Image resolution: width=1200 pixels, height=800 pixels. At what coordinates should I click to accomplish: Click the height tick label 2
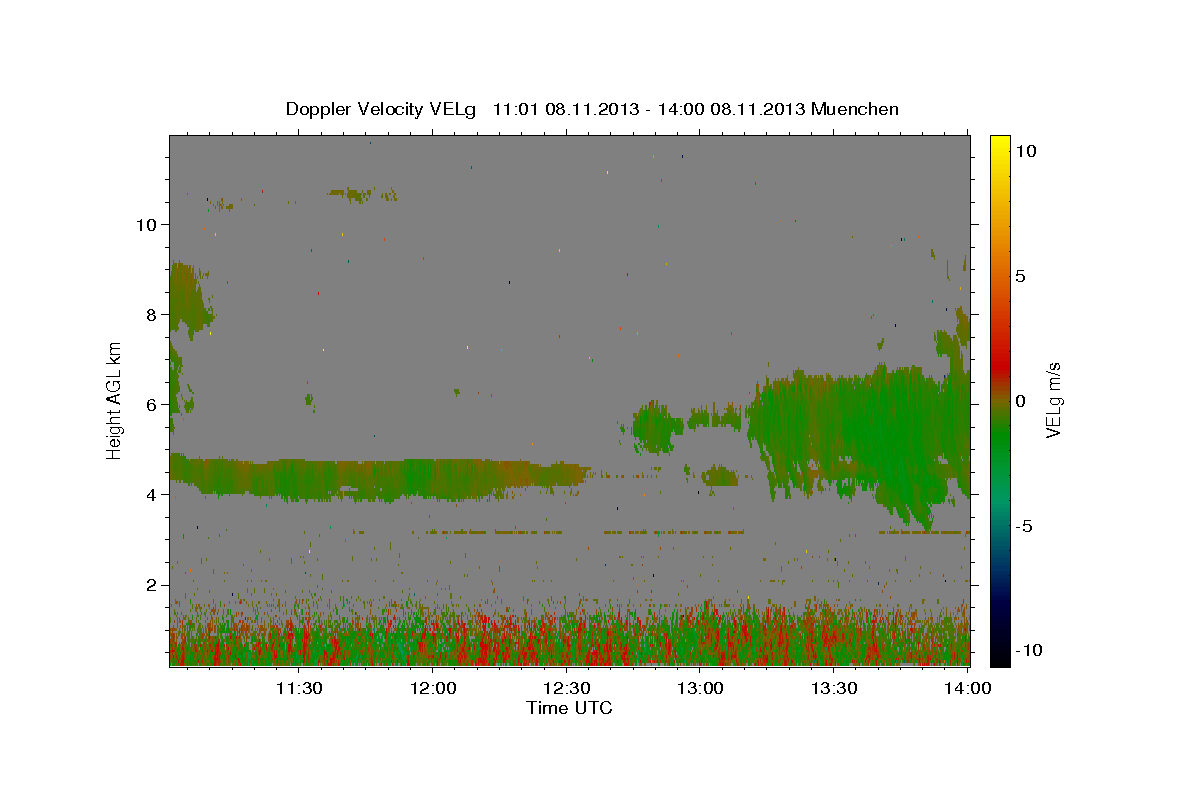[149, 584]
